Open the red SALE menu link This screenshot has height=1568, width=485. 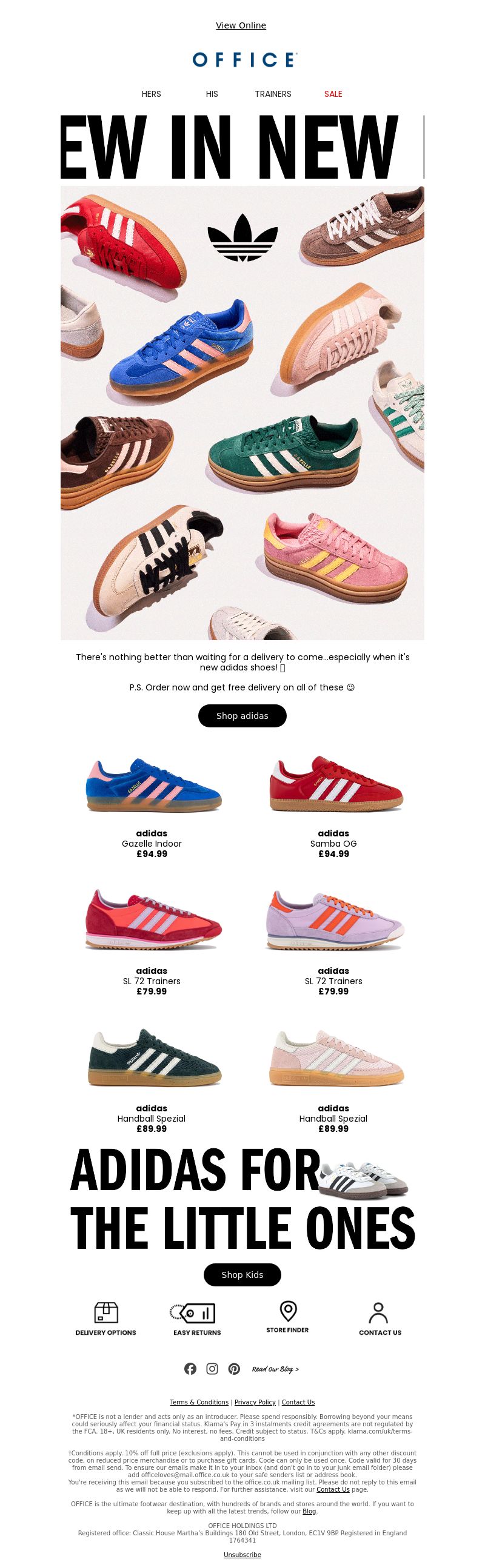pos(333,94)
